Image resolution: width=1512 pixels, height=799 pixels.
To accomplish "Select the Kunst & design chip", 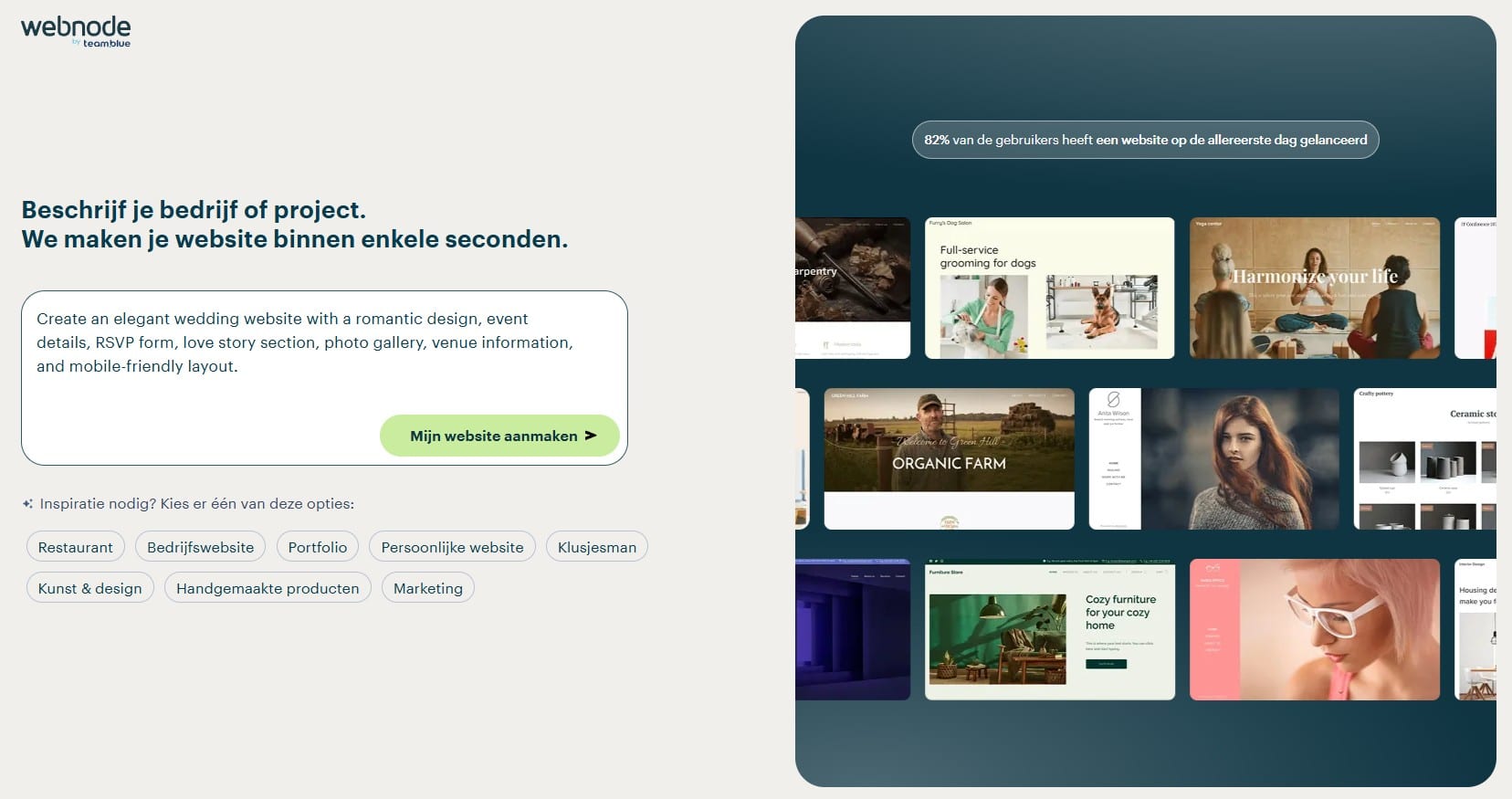I will (90, 588).
